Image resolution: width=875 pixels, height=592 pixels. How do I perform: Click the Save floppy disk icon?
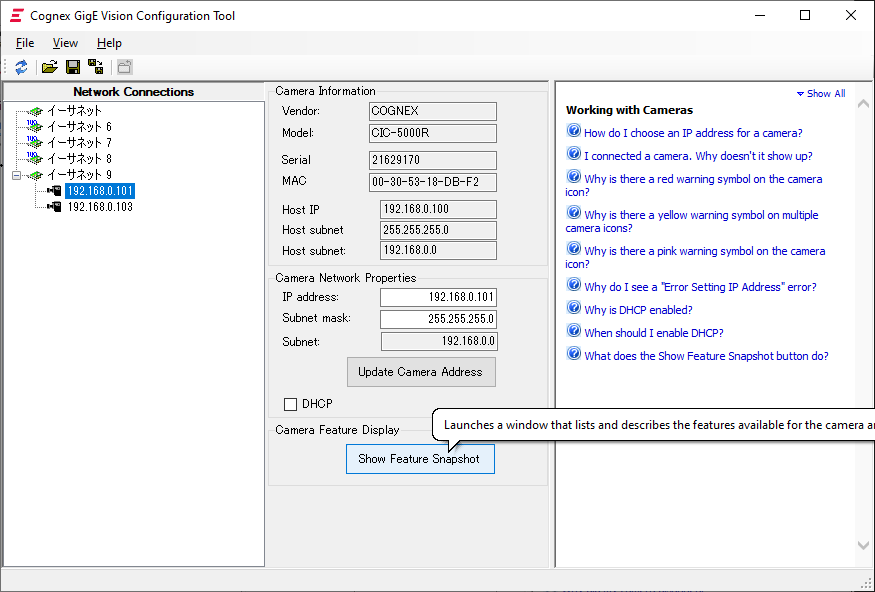coord(73,67)
